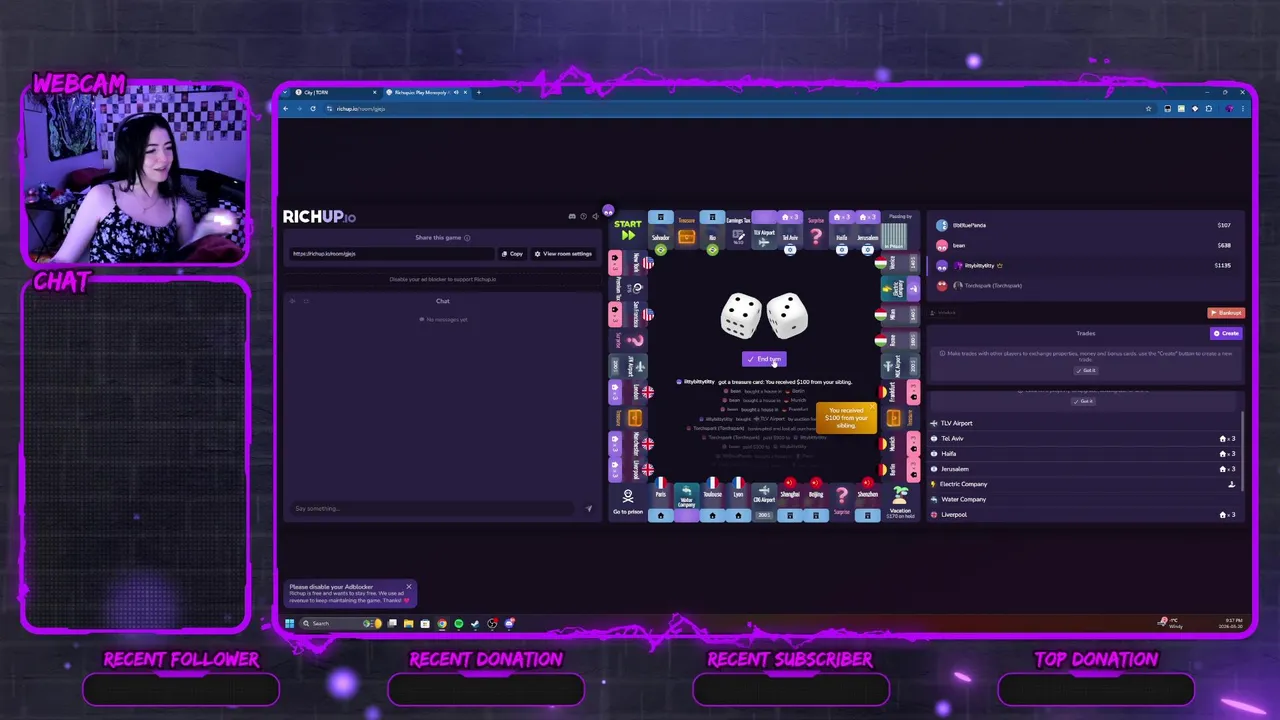Select the Haifa board tile
The height and width of the screenshot is (720, 1280).
click(842, 230)
